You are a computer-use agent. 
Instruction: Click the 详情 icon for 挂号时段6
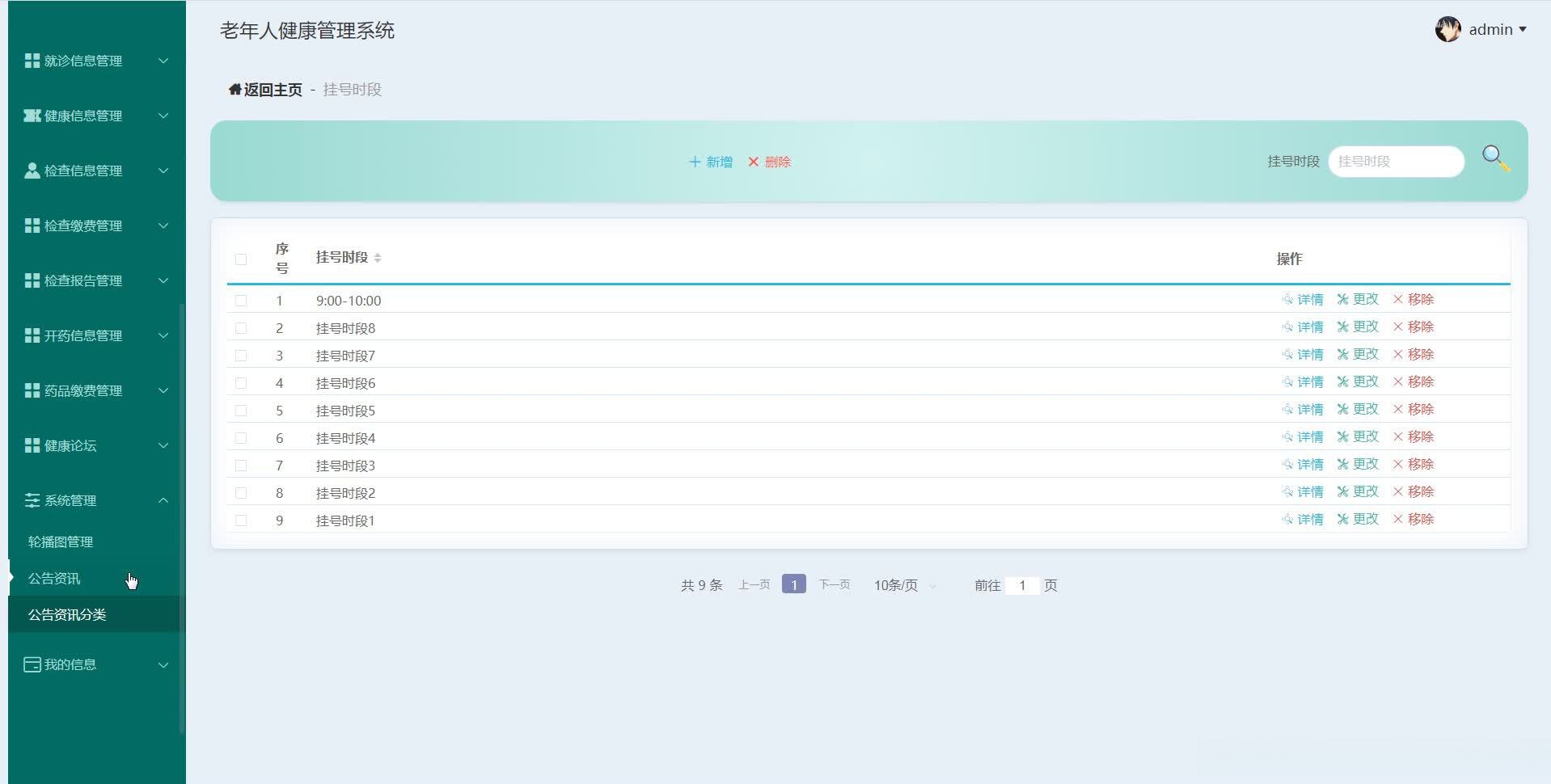(1287, 381)
